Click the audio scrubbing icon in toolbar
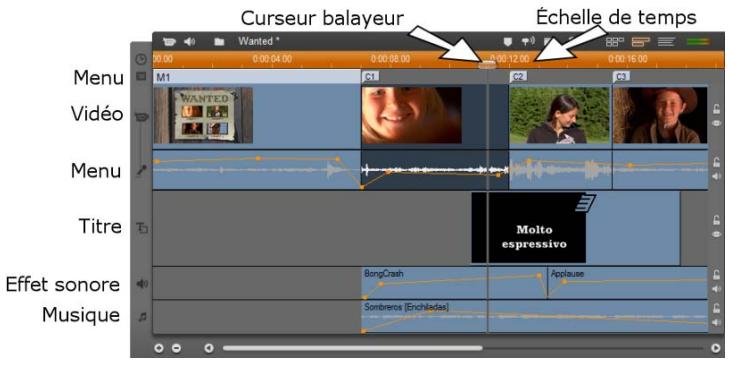 pos(528,42)
